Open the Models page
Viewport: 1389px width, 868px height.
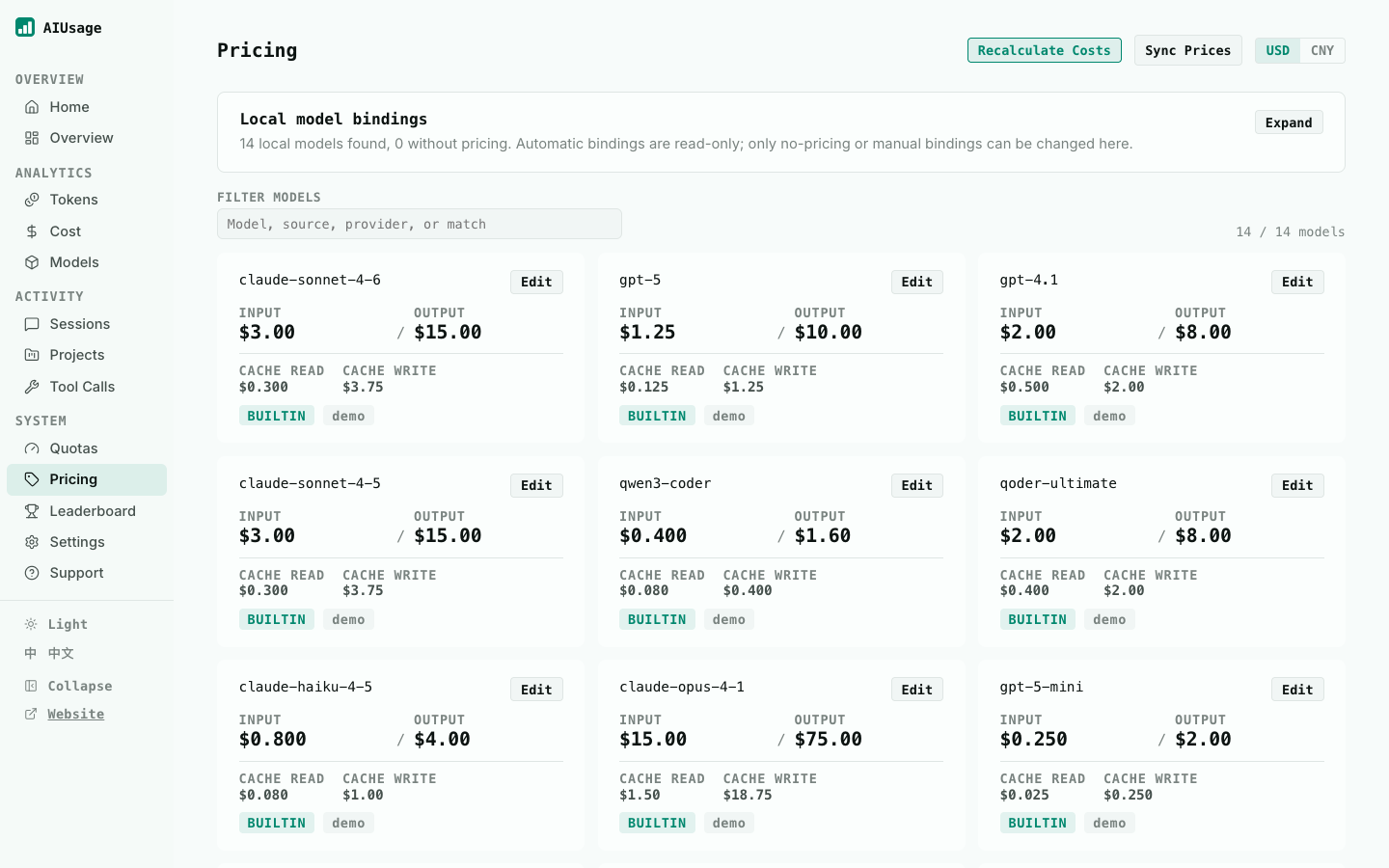point(87,262)
